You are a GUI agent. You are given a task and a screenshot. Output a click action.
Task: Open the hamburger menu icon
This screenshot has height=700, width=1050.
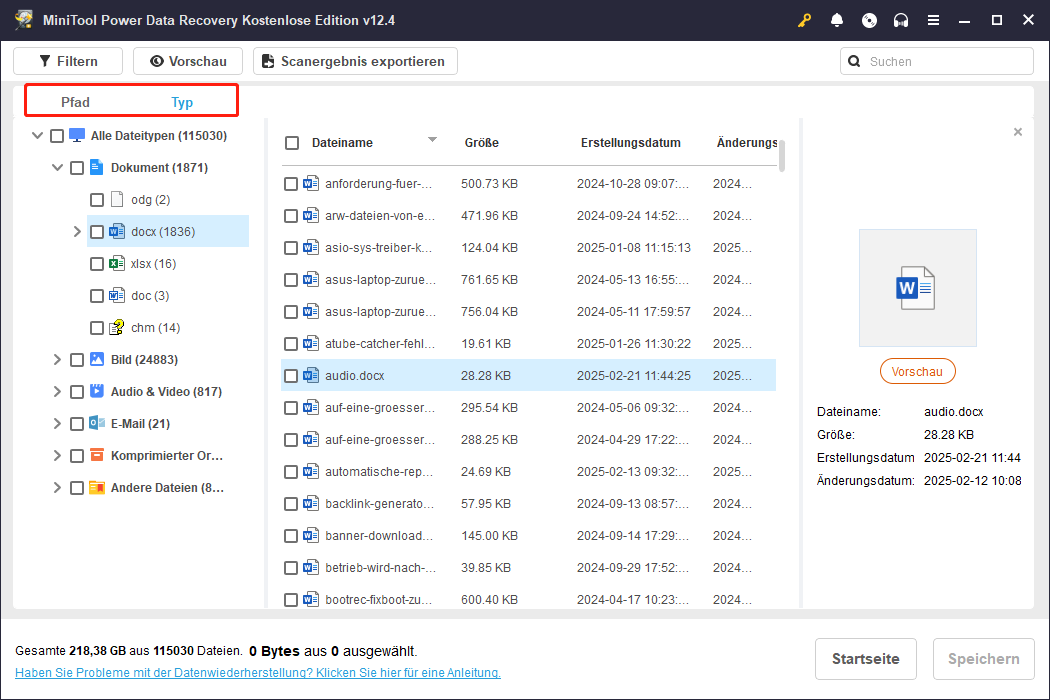[933, 20]
